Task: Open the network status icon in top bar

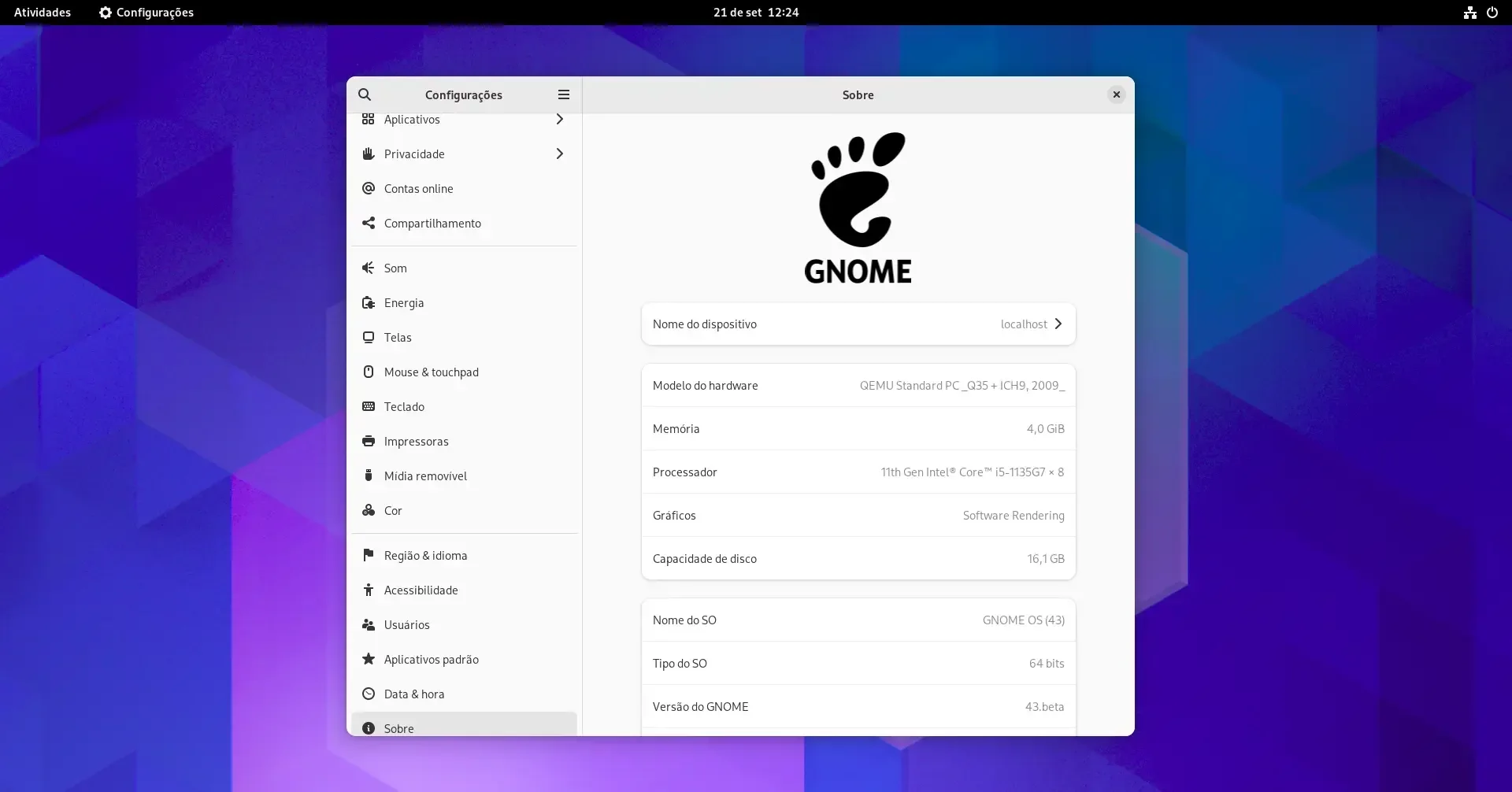Action: 1469,13
